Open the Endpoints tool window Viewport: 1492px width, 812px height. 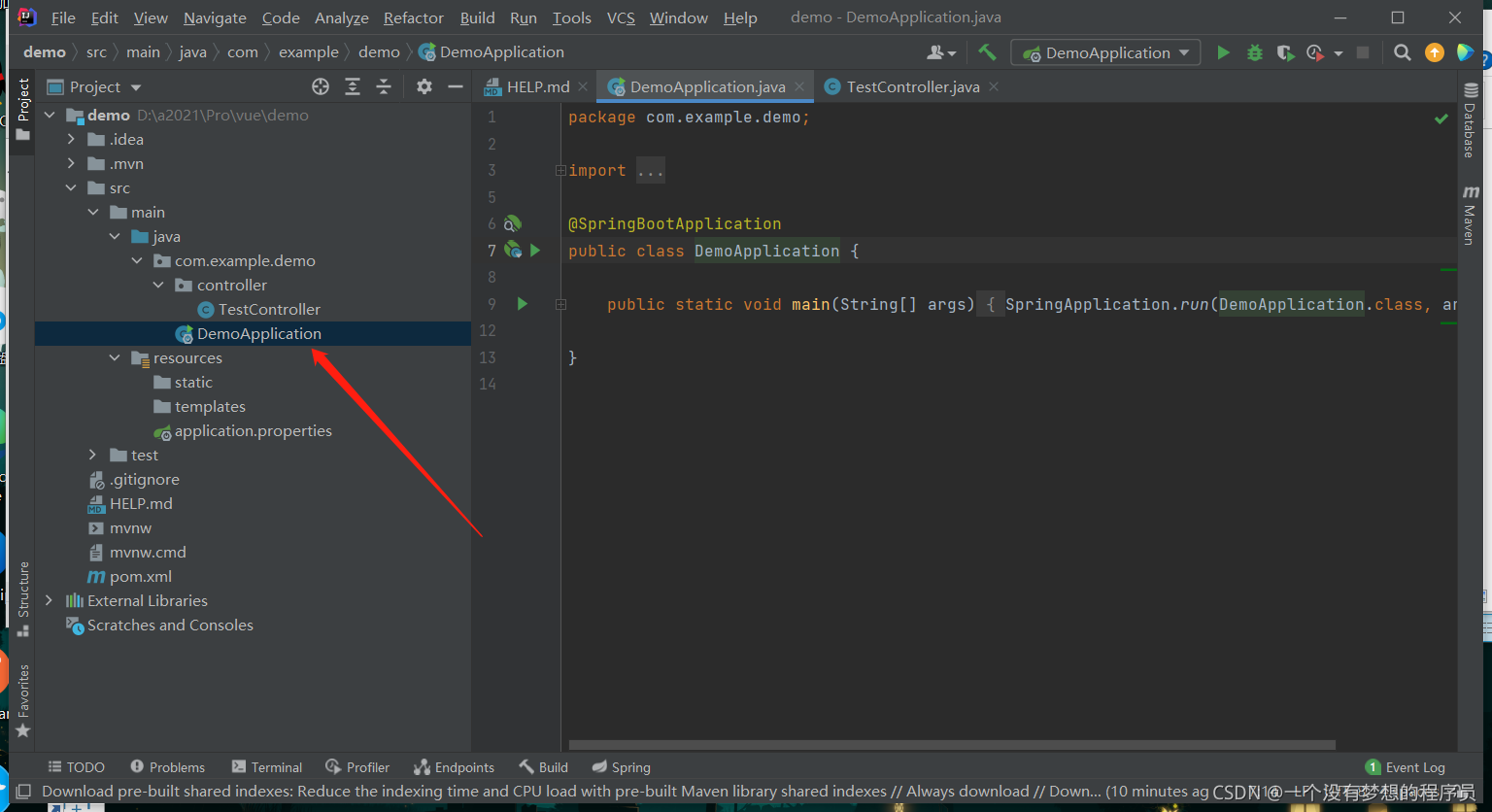454,767
